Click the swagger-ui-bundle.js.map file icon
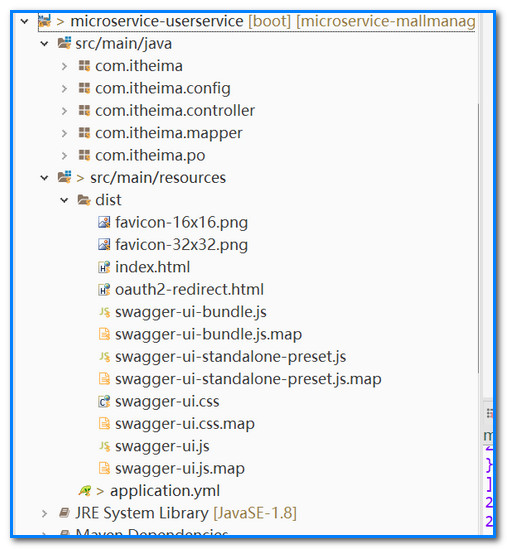 pos(104,334)
